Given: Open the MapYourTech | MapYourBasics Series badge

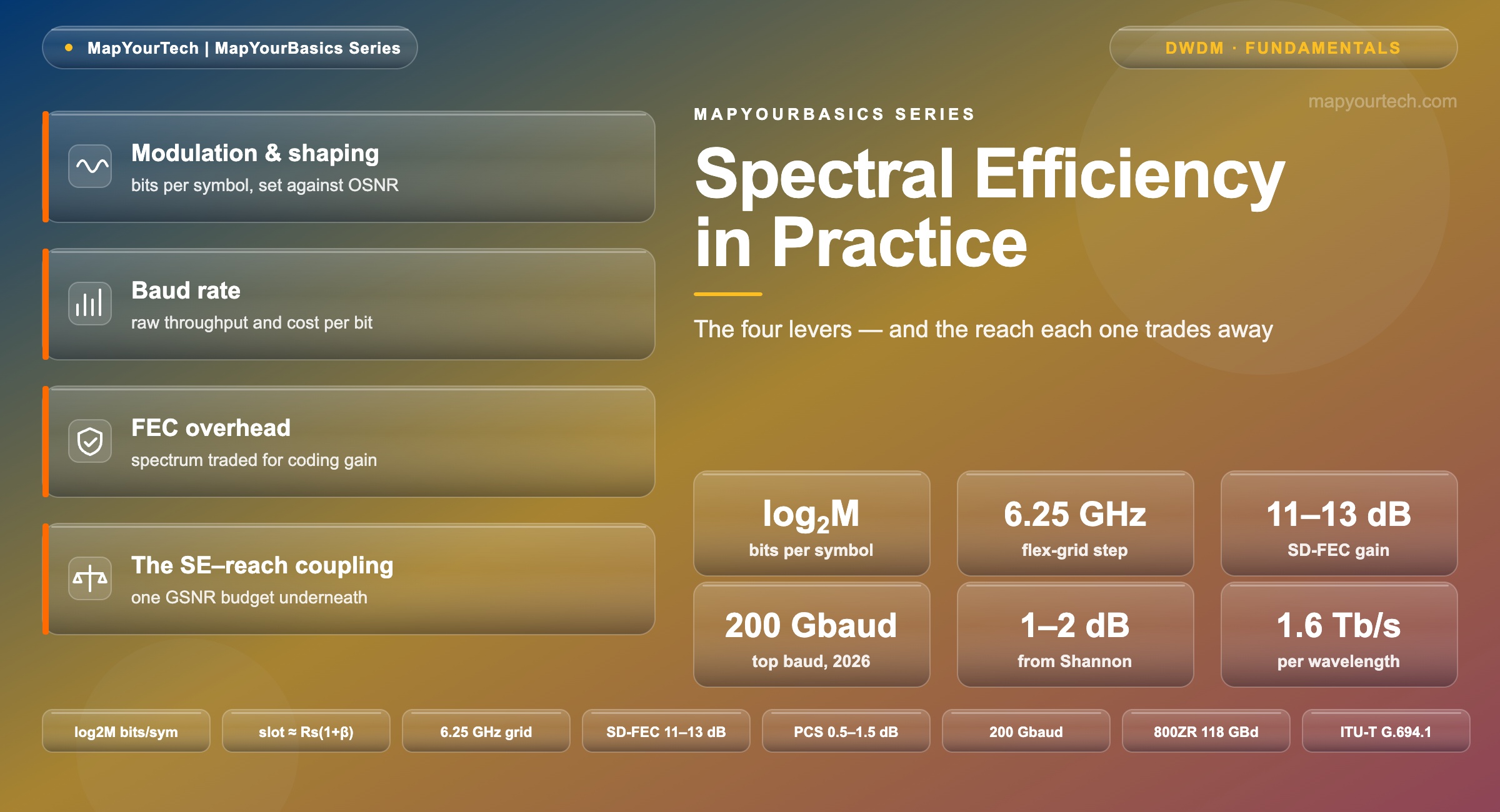Looking at the screenshot, I should (x=230, y=47).
